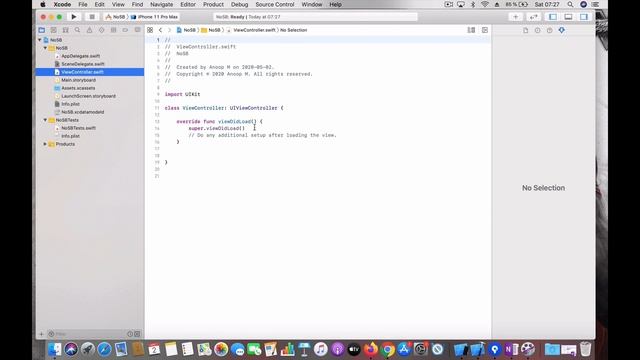Open the Product menu
Viewport: 640px width, 360px height.
coord(213,4)
